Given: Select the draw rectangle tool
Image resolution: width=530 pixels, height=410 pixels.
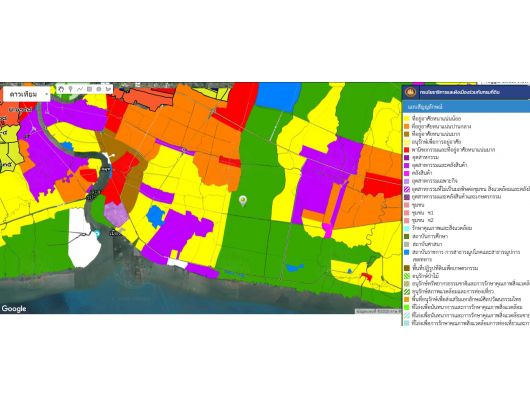Looking at the screenshot, I should click(89, 89).
